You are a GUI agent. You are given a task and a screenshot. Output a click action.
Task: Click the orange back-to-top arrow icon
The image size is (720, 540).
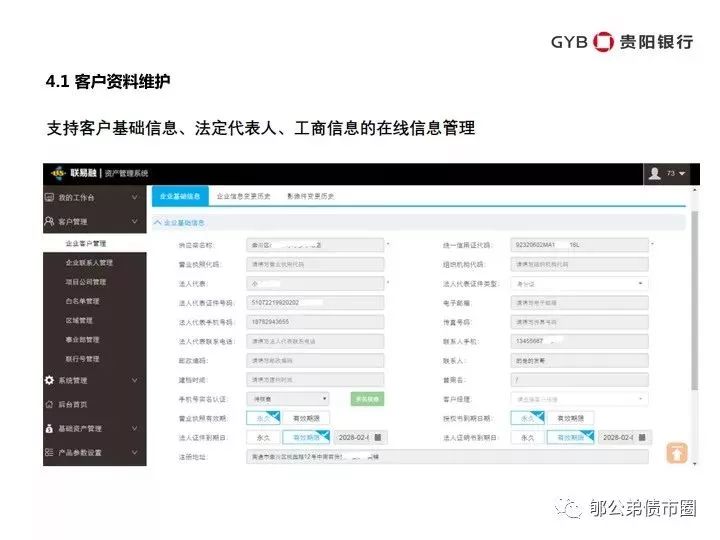click(x=677, y=453)
